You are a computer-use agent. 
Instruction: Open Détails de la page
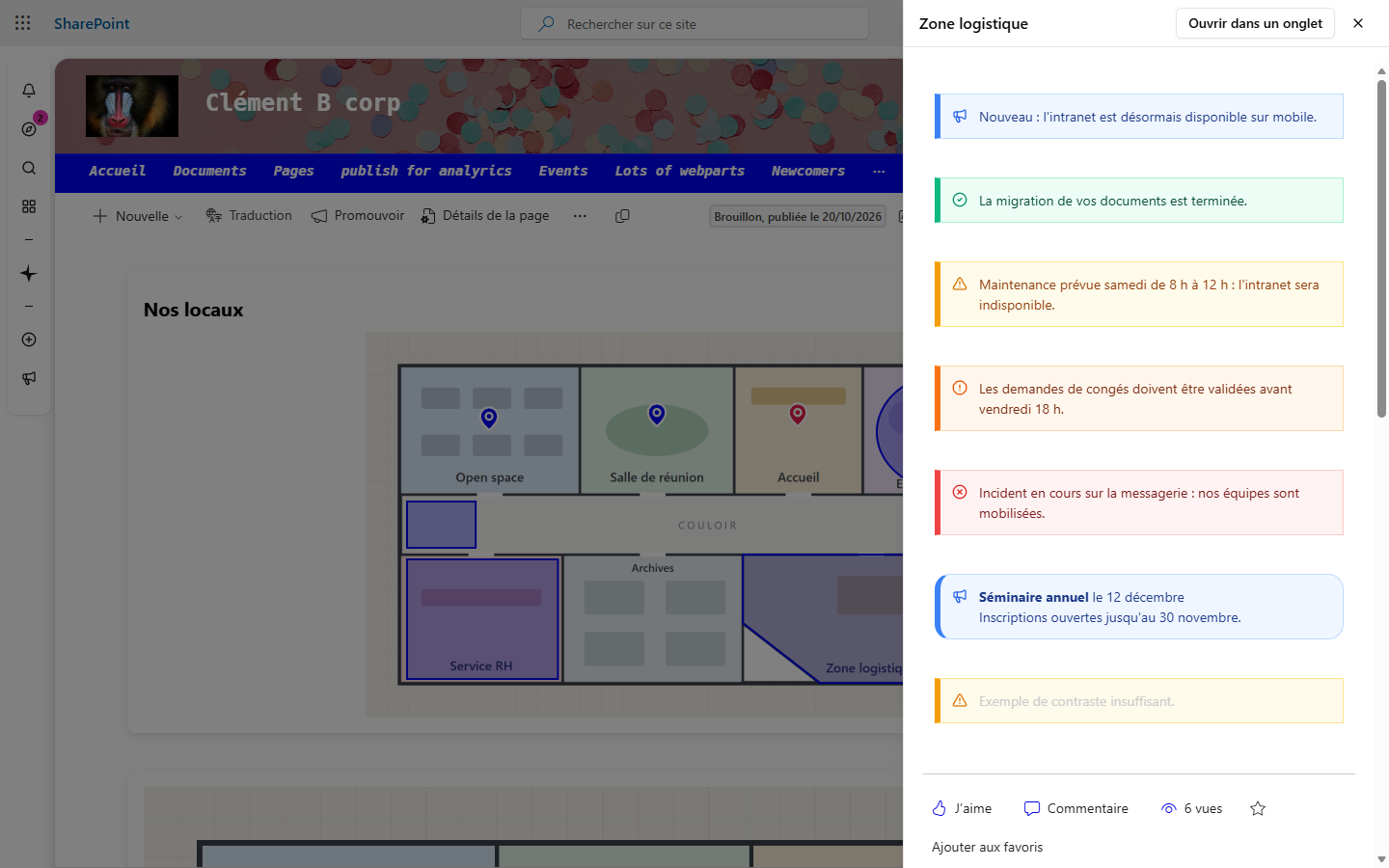(485, 216)
